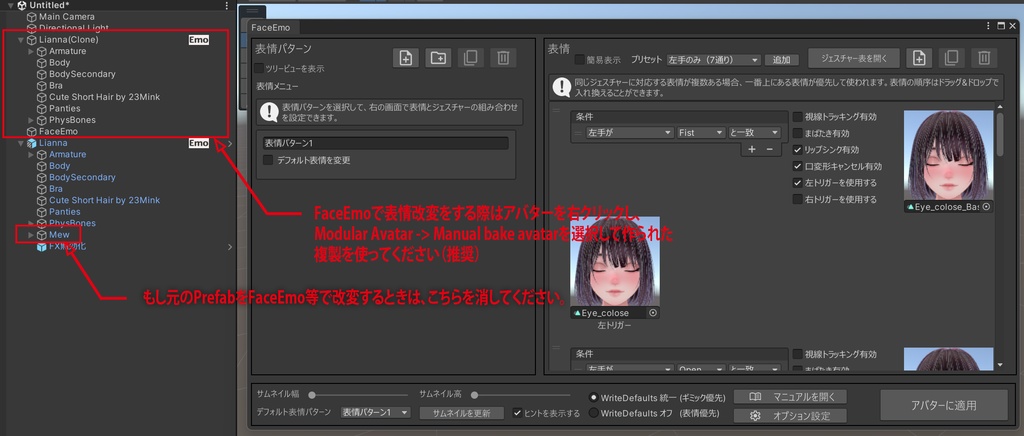1024x436 pixels.
Task: Collapse the Lianna(Clone) object tree
Action: coord(20,40)
